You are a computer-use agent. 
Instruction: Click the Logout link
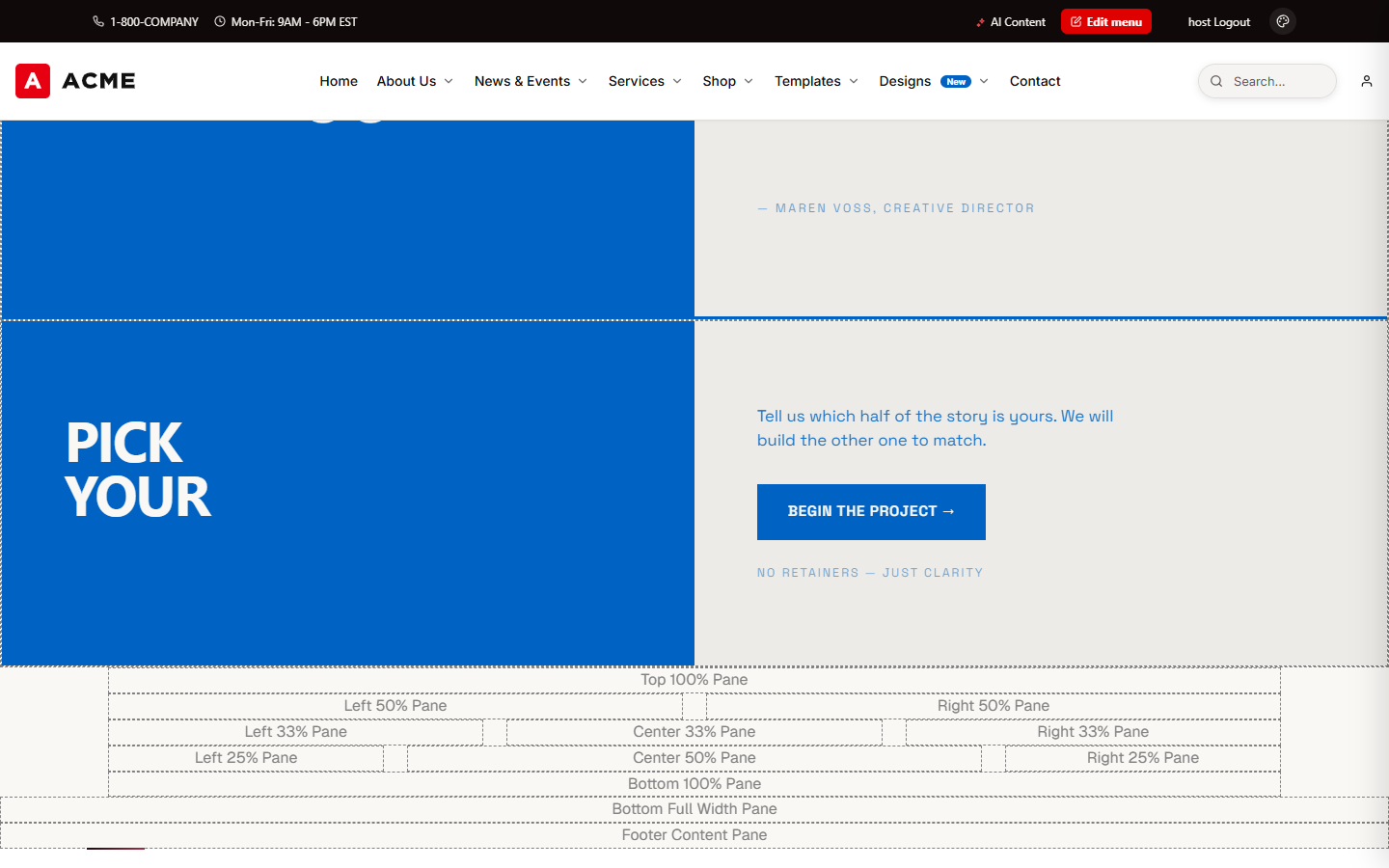1232,21
